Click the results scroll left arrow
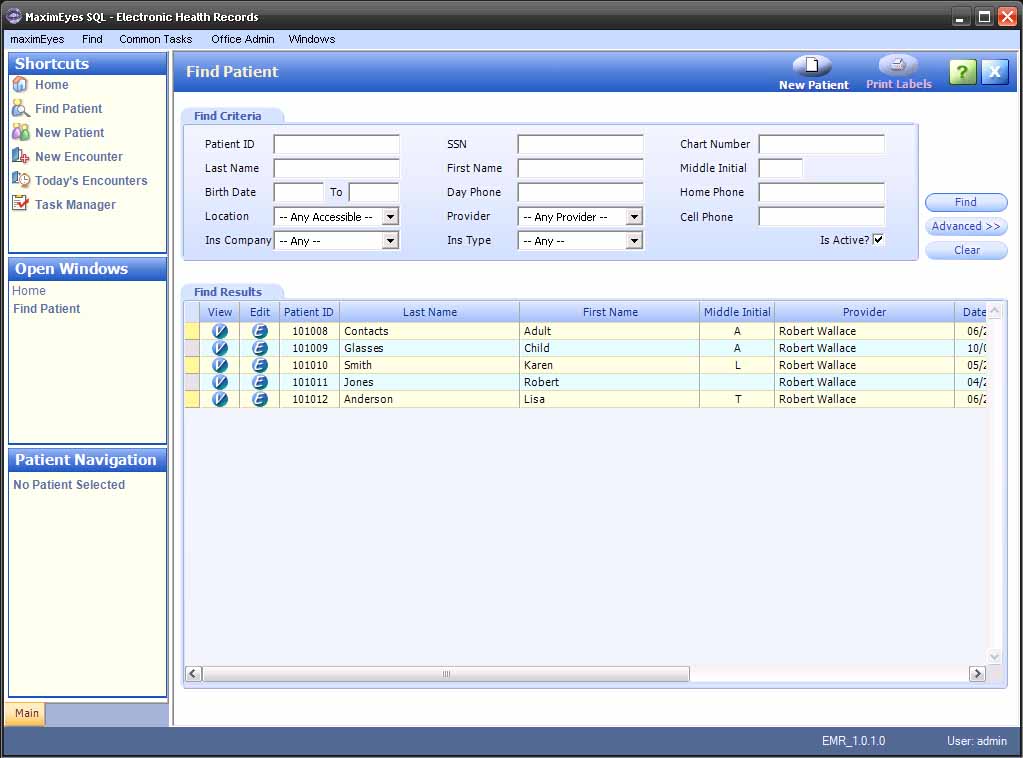Screen dimensions: 1023x758 point(193,674)
